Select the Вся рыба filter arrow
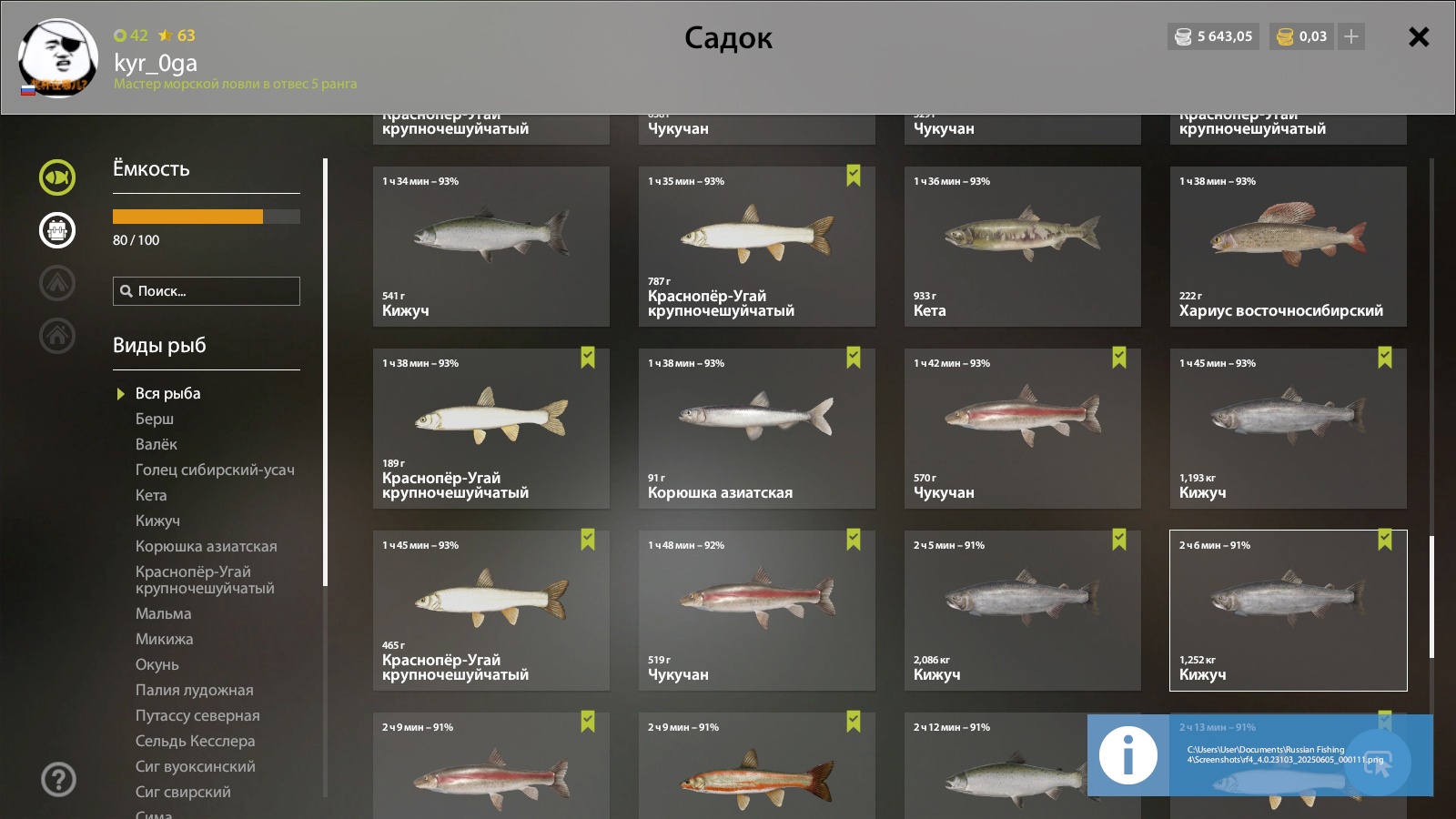The width and height of the screenshot is (1456, 819). [x=120, y=394]
